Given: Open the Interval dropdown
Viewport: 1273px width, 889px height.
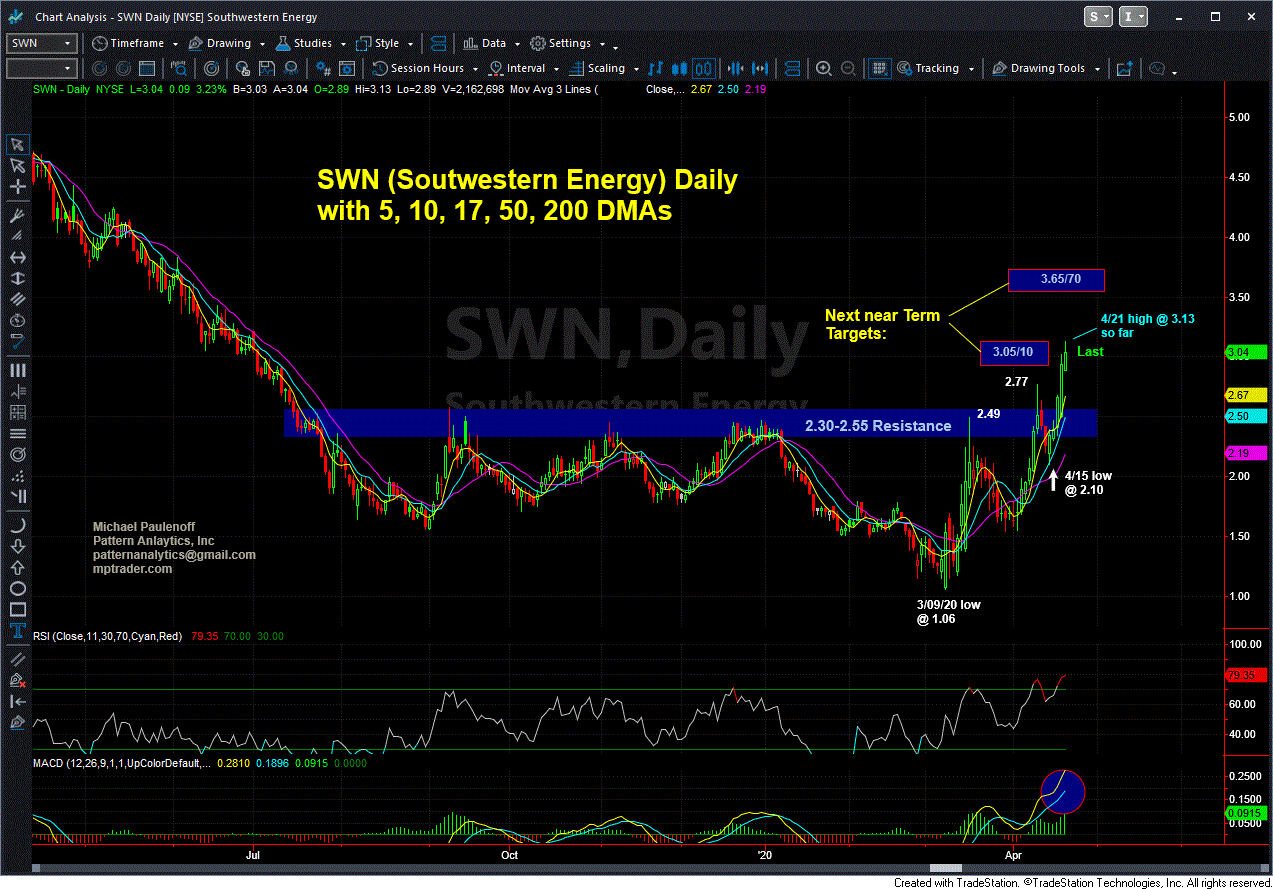Looking at the screenshot, I should [x=523, y=69].
